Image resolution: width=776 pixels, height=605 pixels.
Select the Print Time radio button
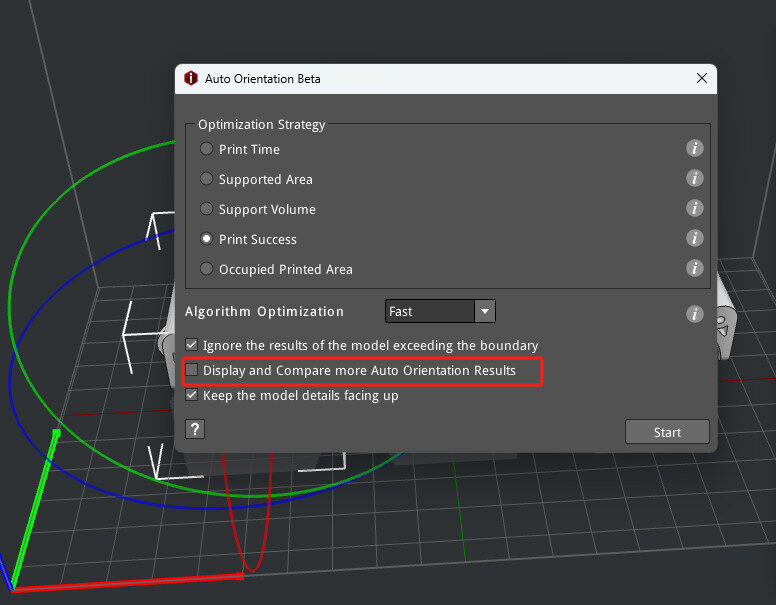(x=206, y=149)
